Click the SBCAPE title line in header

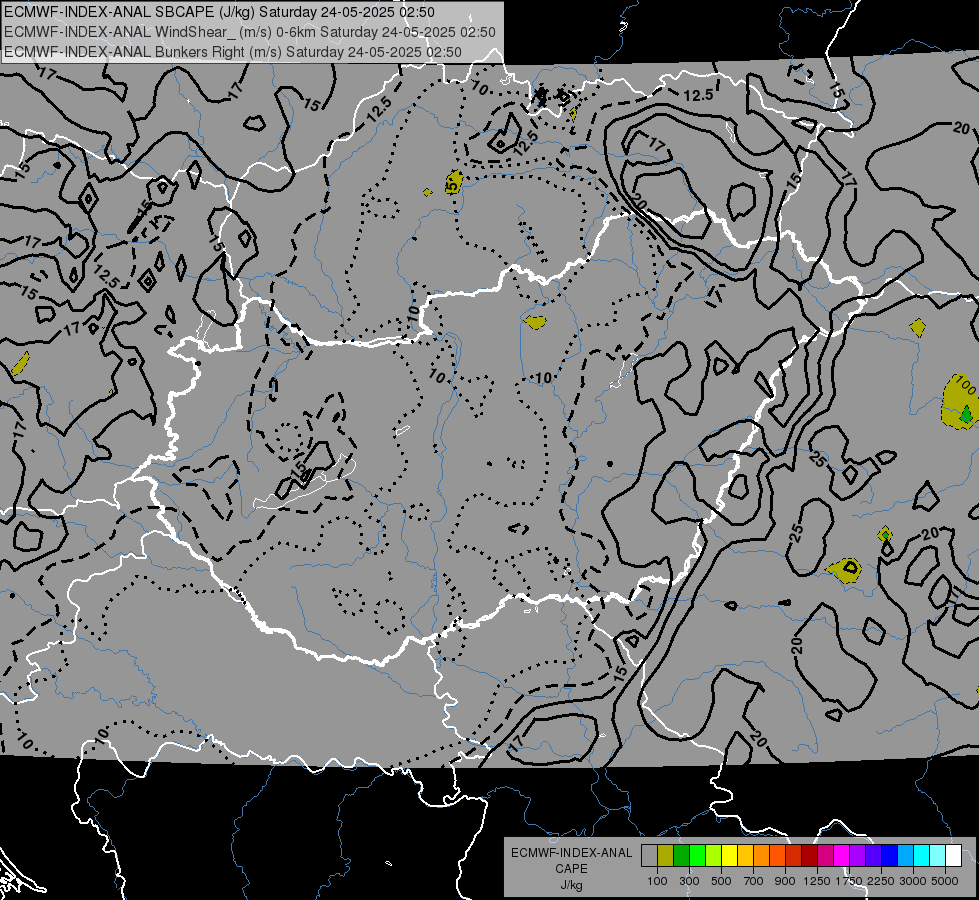pos(219,12)
